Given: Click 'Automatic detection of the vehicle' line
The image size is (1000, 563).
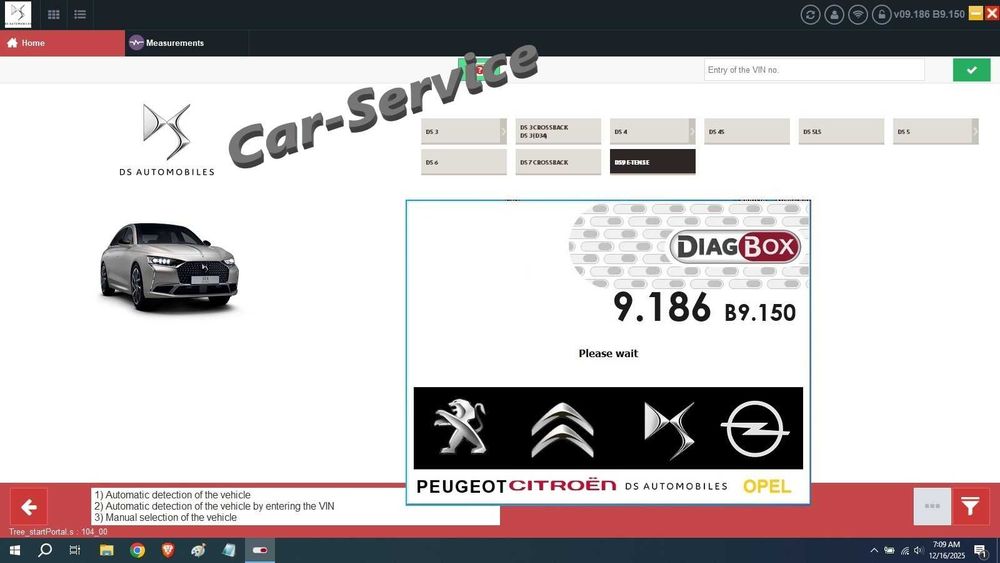Looking at the screenshot, I should tap(172, 495).
